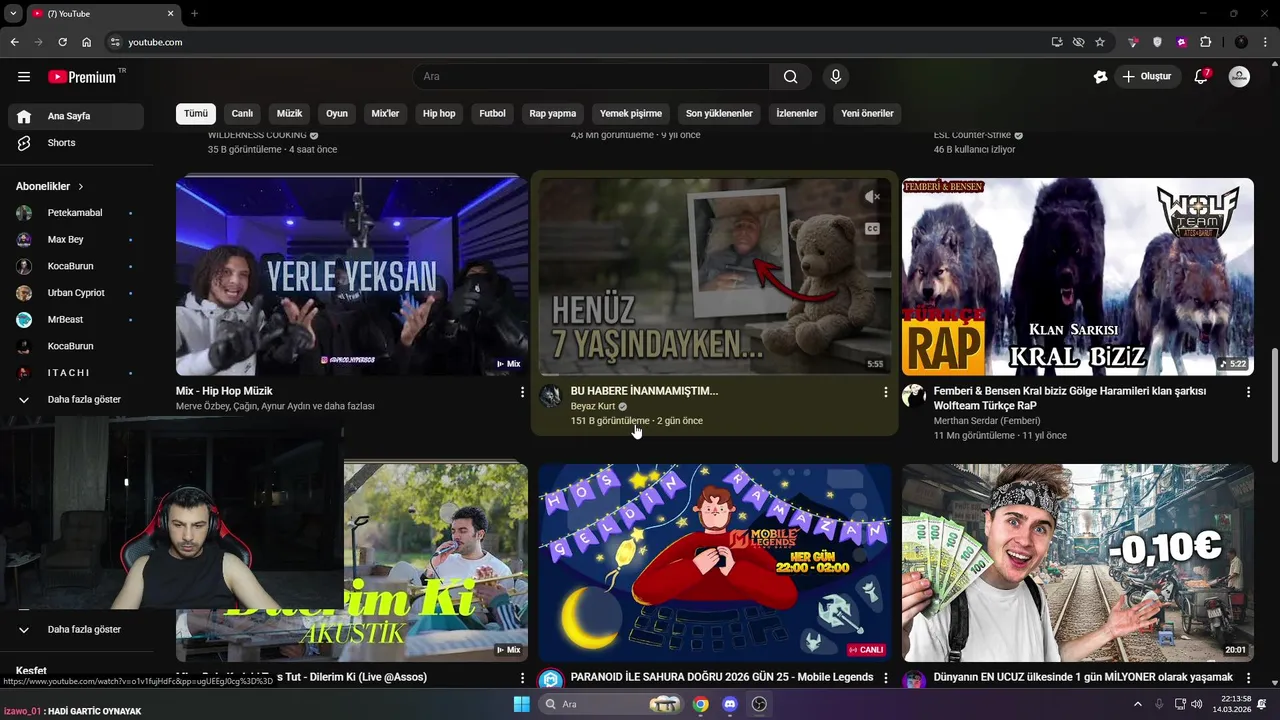Image resolution: width=1280 pixels, height=720 pixels.
Task: Open taskbar volume speaker icon
Action: [x=1197, y=704]
